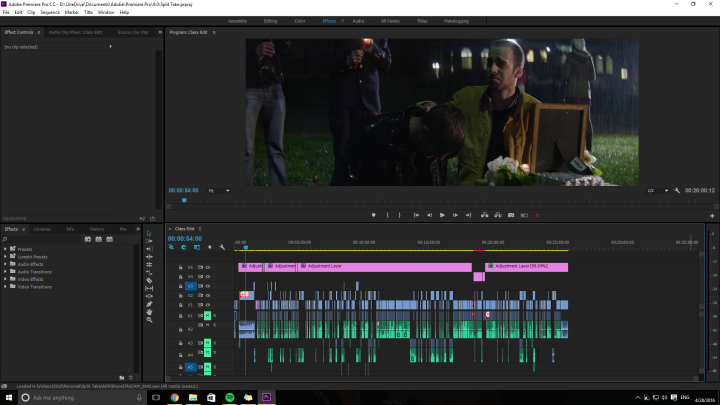Select the Zoom tool
Image resolution: width=720 pixels, height=405 pixels.
point(149,320)
